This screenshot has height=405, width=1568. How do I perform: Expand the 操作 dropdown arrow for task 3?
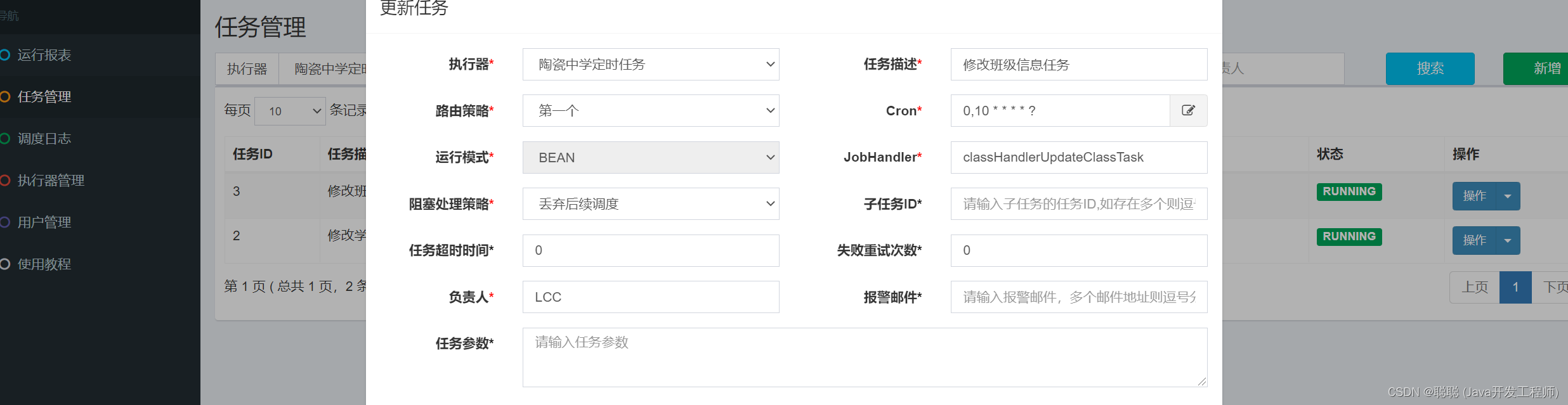click(1508, 196)
